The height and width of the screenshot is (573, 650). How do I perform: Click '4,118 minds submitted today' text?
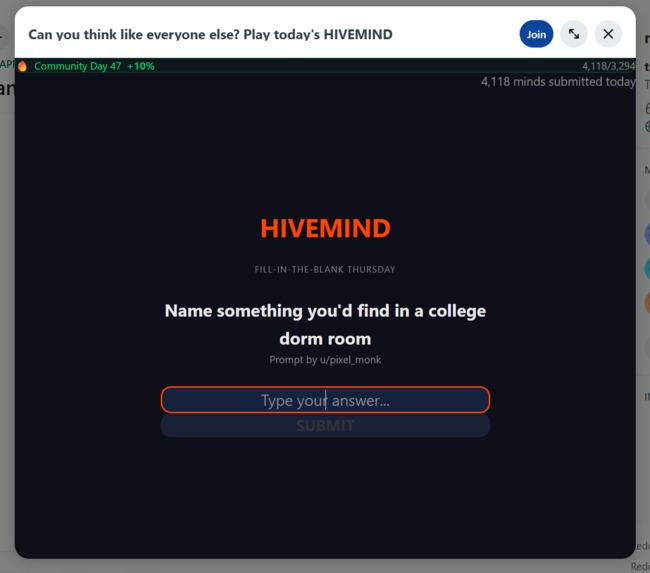click(558, 82)
